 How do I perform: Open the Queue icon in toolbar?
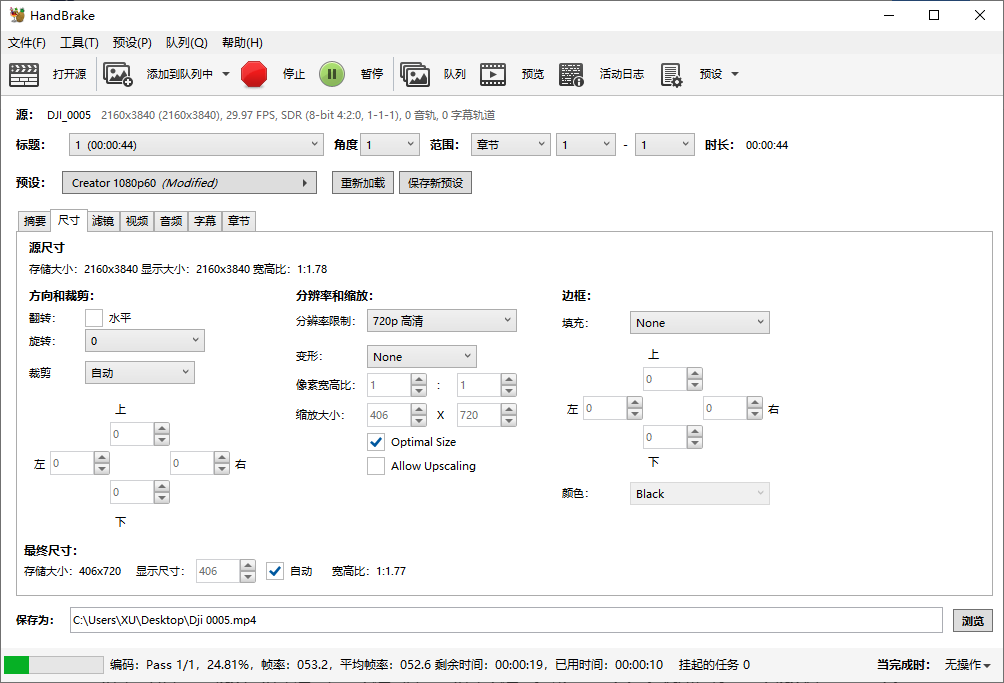(x=415, y=74)
